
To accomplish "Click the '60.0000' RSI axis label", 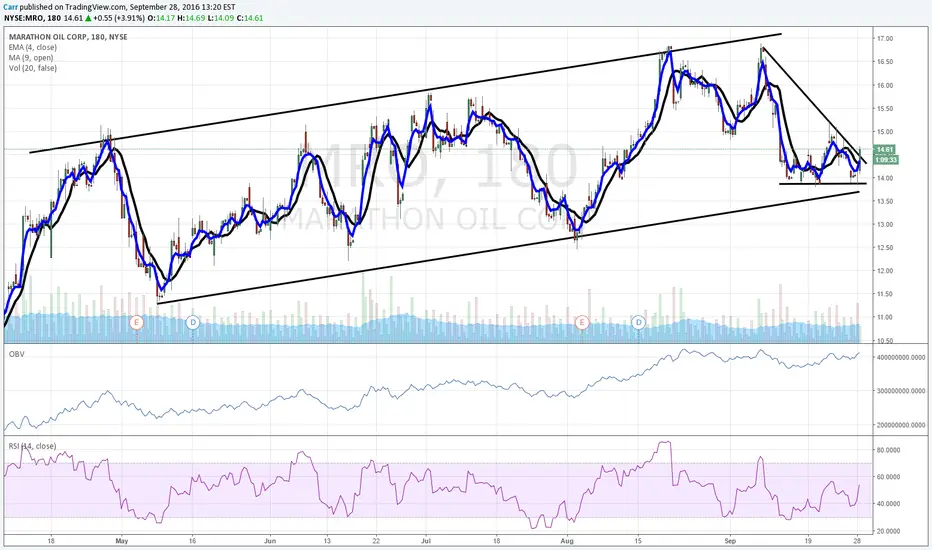I will [x=889, y=477].
